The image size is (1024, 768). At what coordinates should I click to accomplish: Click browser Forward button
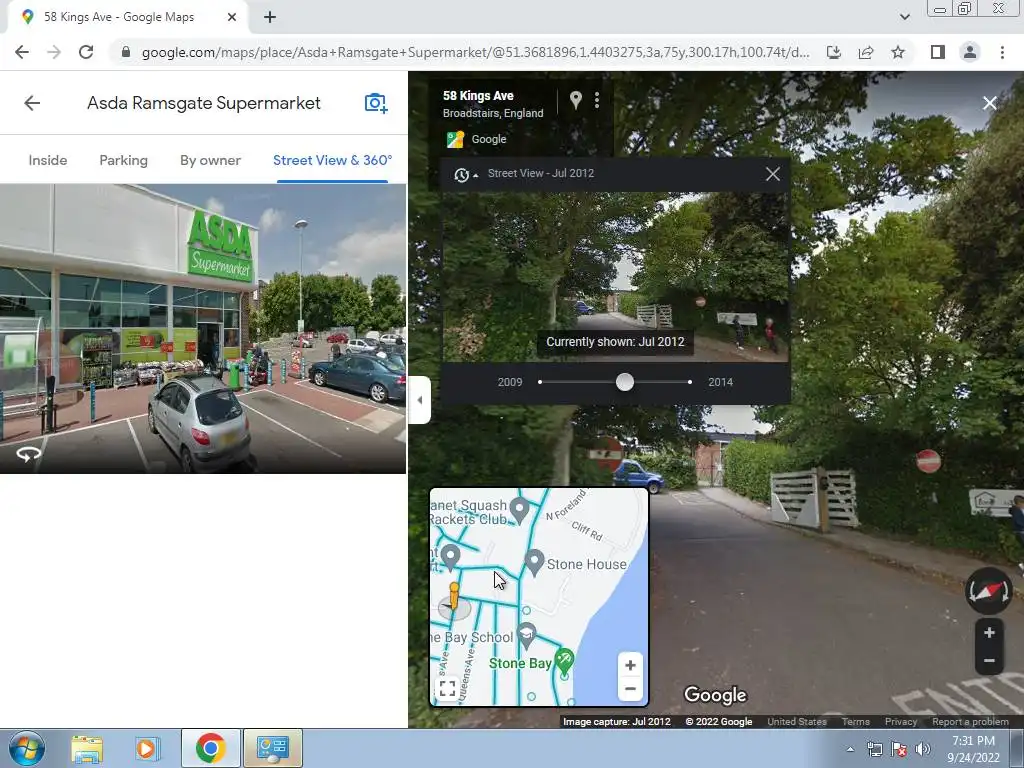54,52
